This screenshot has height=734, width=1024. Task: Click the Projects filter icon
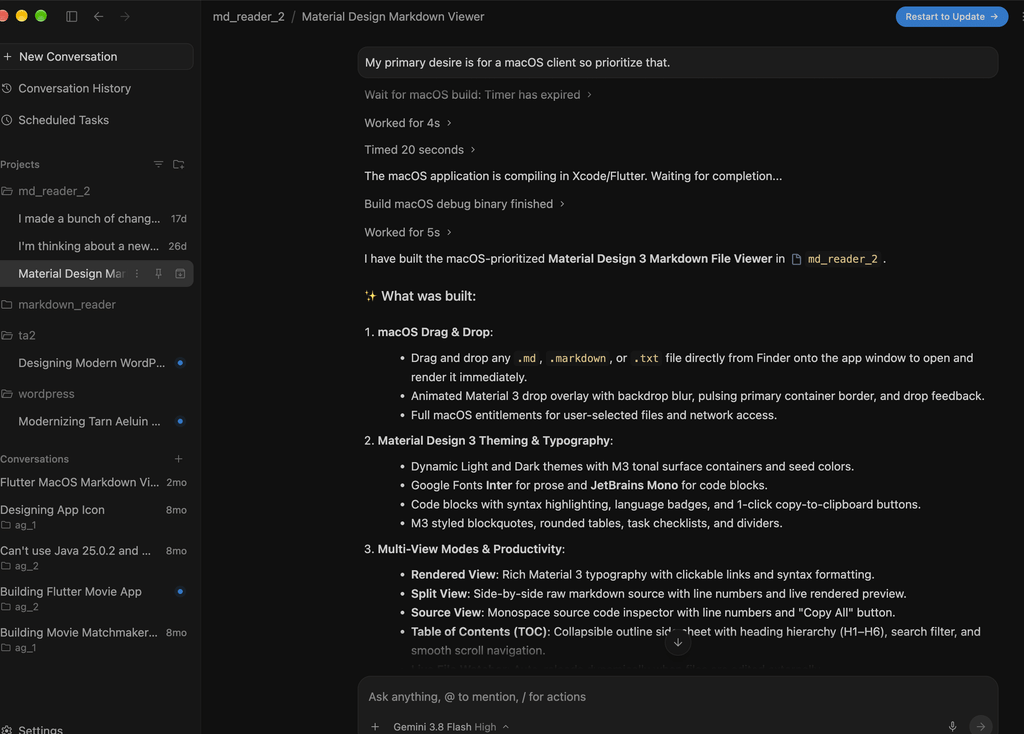click(x=158, y=165)
